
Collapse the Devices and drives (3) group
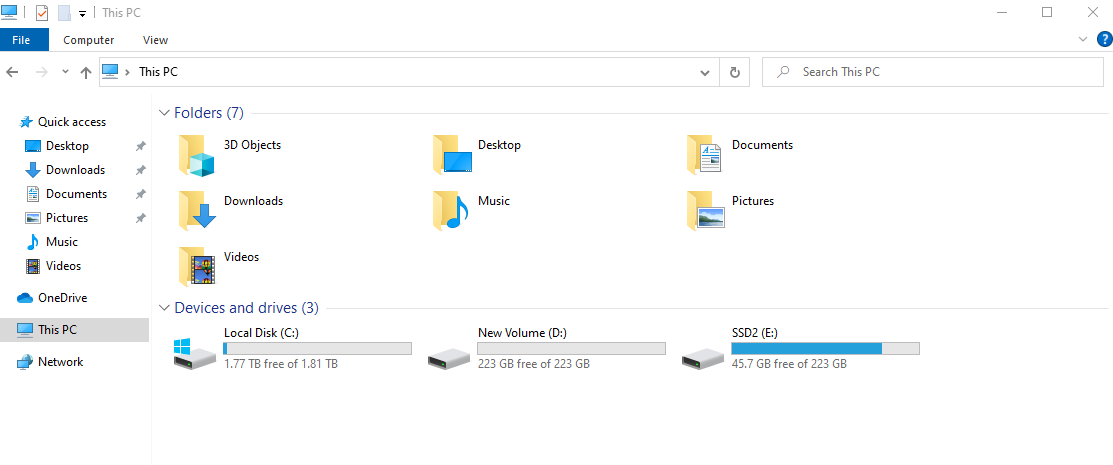(x=165, y=308)
